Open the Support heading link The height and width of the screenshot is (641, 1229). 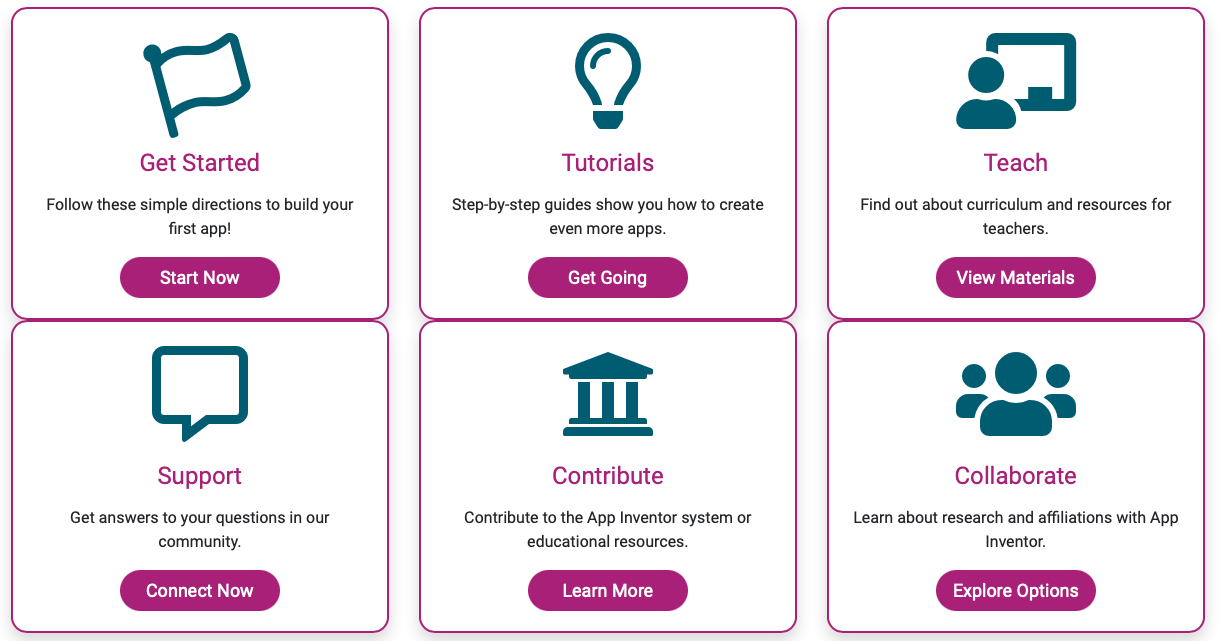point(199,476)
